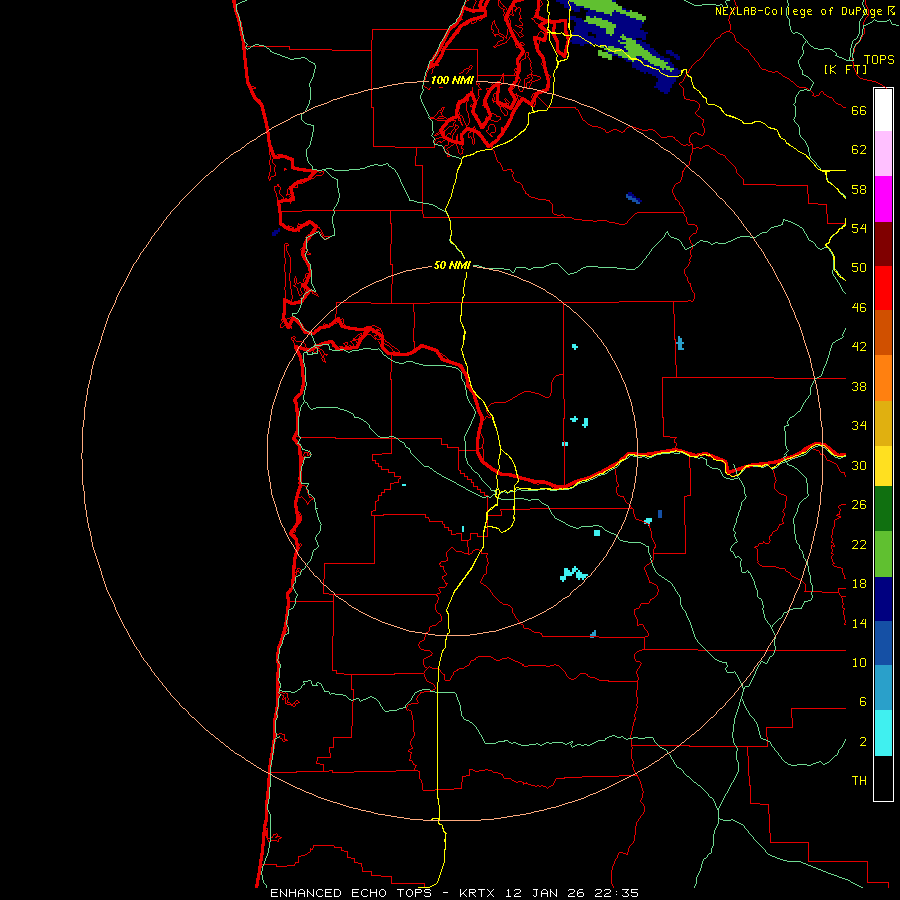Click the magenta 58 kft legend swatch
Screen dimensions: 900x900
pyautogui.click(x=883, y=199)
